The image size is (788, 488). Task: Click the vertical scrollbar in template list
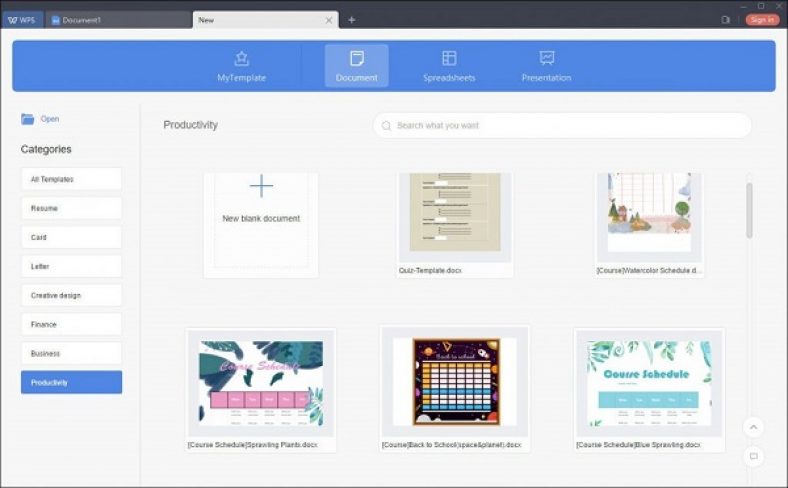(x=749, y=211)
